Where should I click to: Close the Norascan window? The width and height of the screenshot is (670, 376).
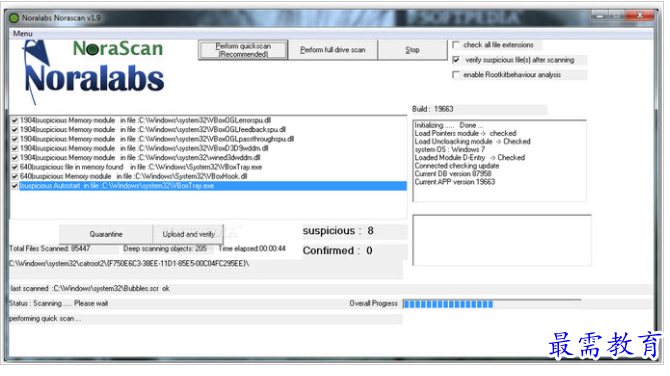640,15
